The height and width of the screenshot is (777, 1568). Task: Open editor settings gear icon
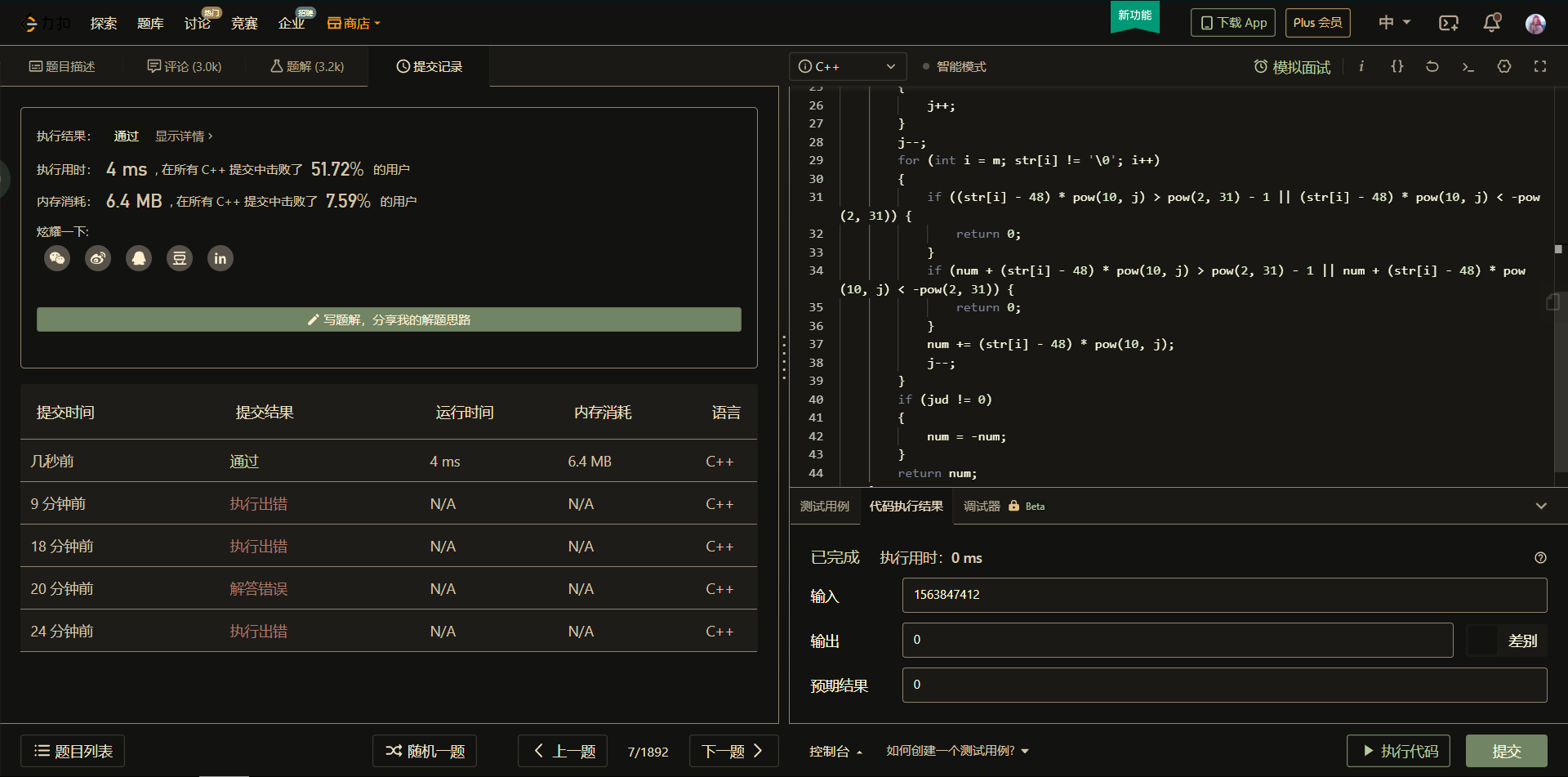click(1504, 67)
